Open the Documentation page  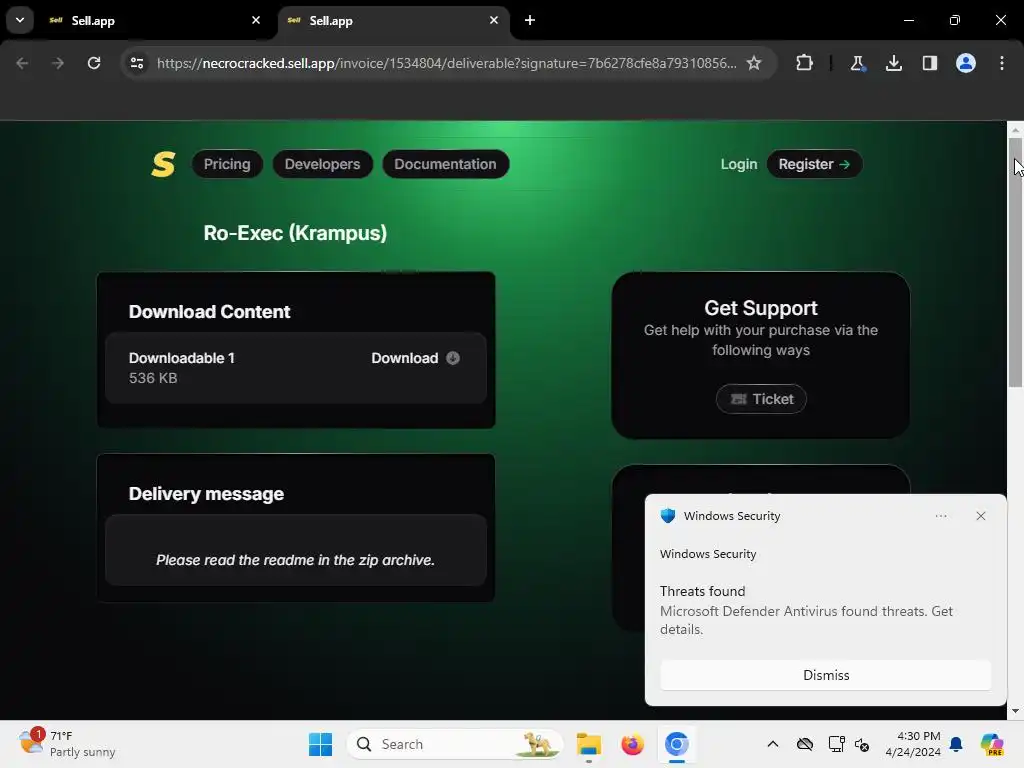pos(445,164)
